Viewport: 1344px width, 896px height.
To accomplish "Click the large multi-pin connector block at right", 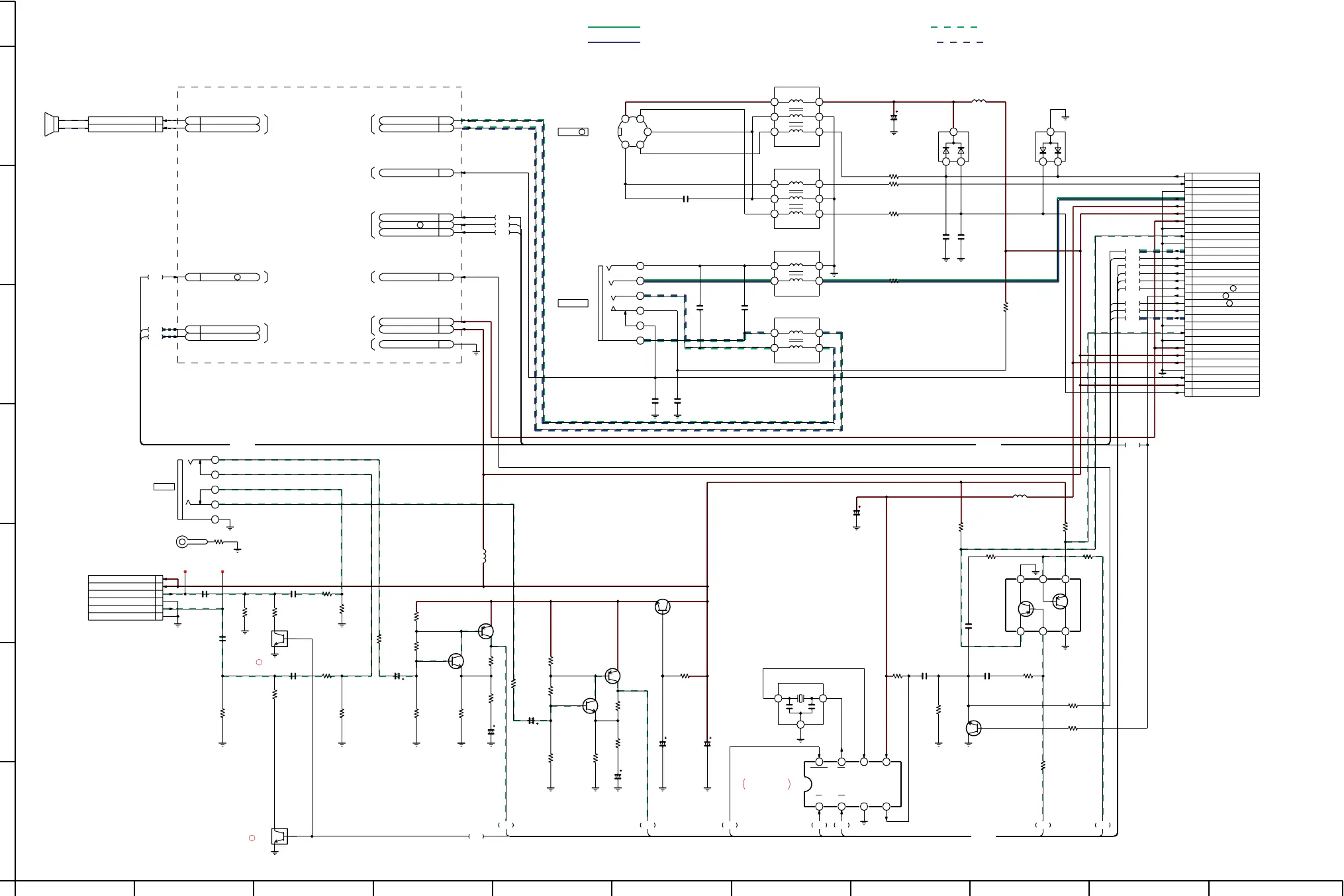I will 1222,285.
